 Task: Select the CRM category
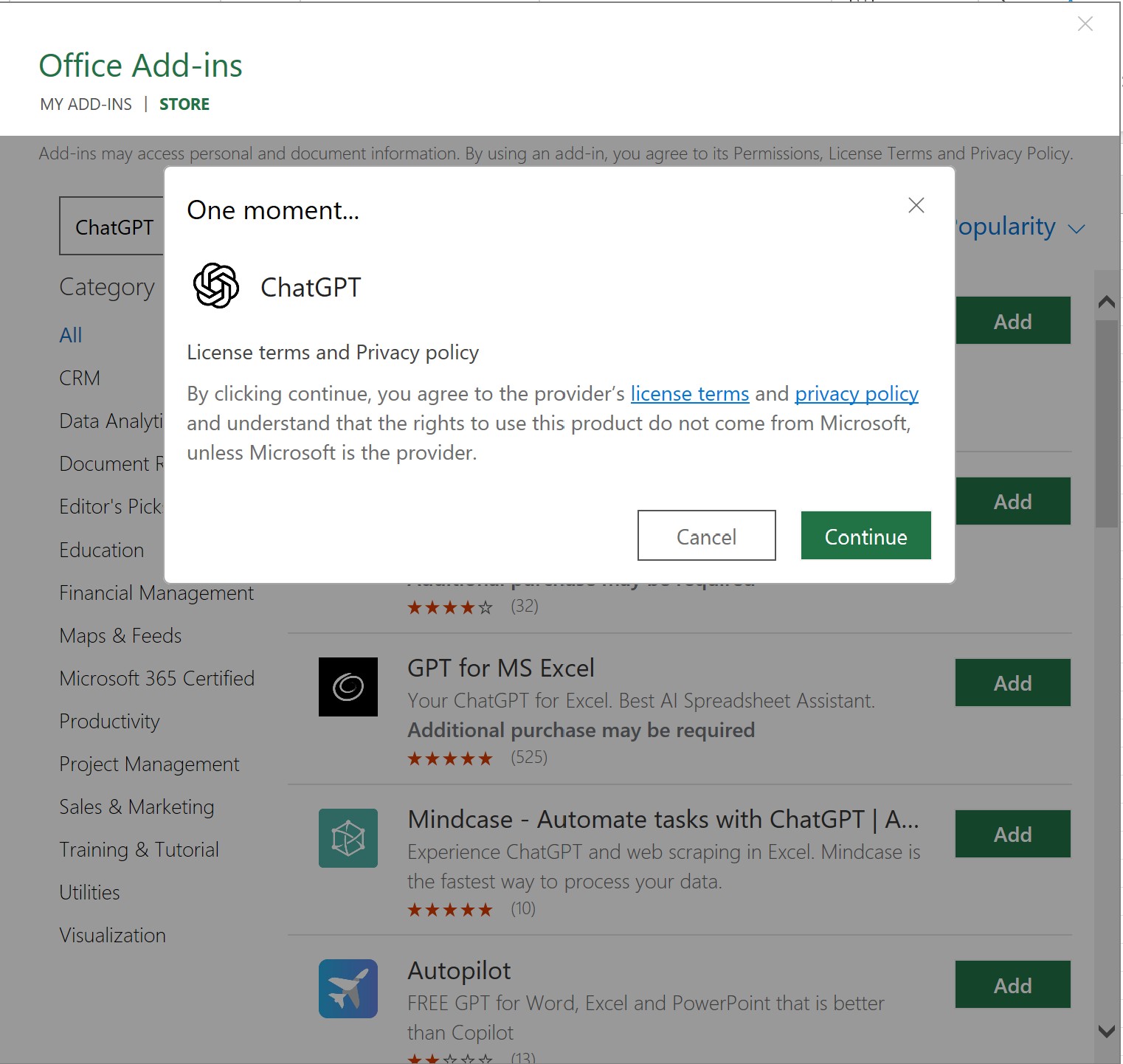coord(80,378)
